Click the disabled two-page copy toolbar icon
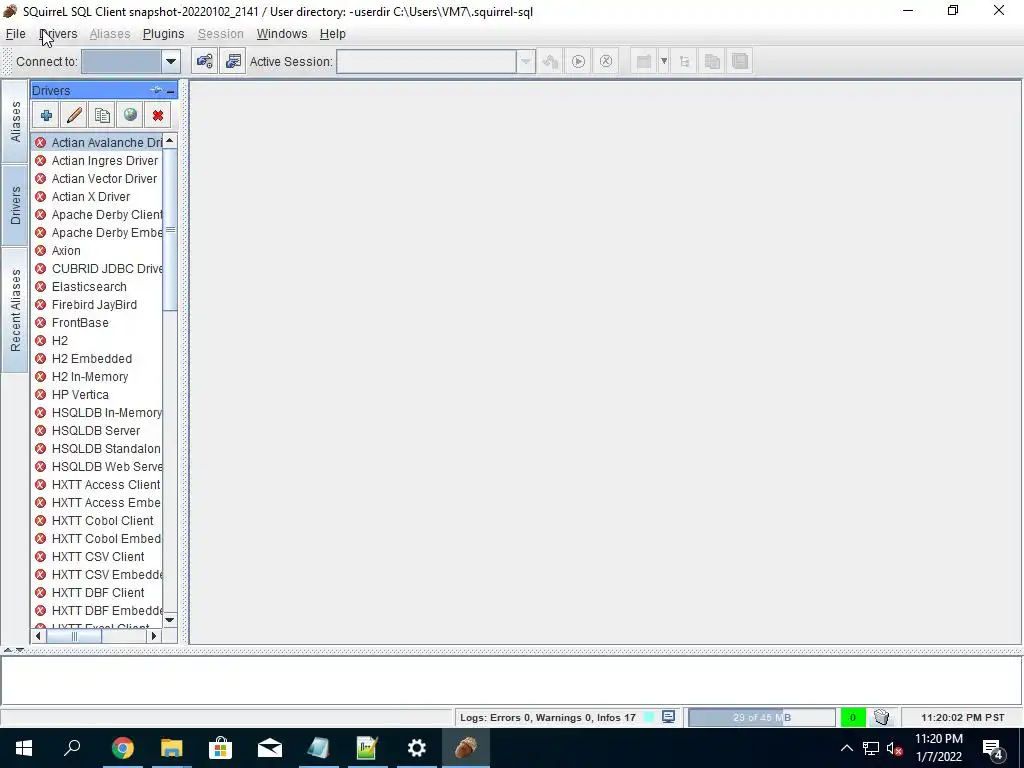The width and height of the screenshot is (1024, 768). point(712,61)
